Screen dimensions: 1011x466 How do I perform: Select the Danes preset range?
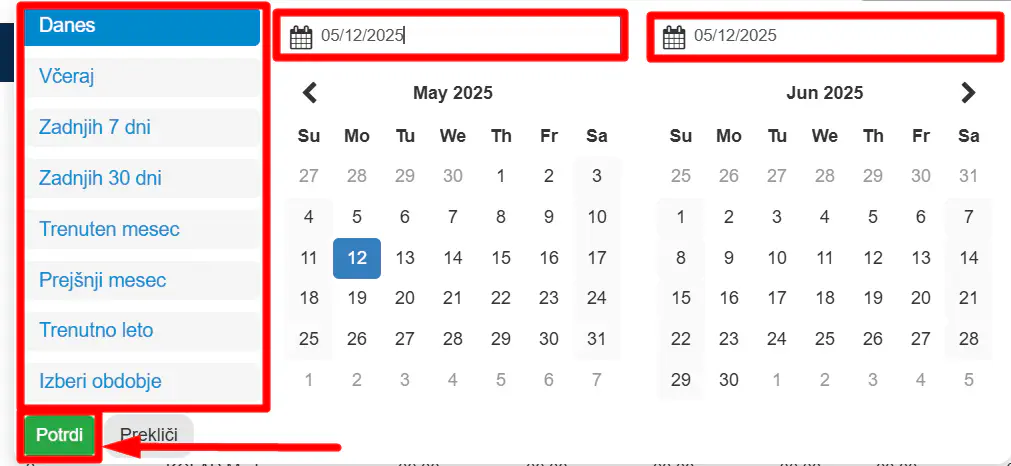pos(142,26)
